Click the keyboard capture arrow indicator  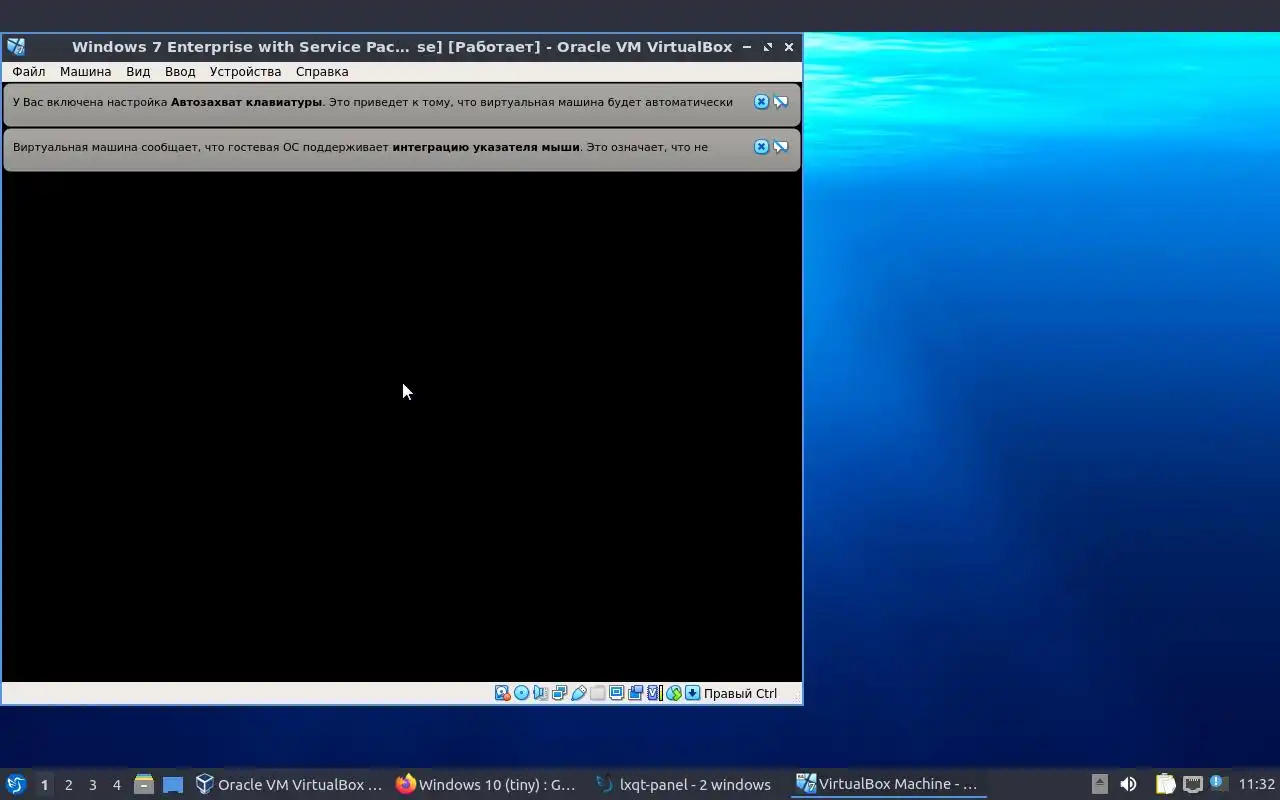692,693
